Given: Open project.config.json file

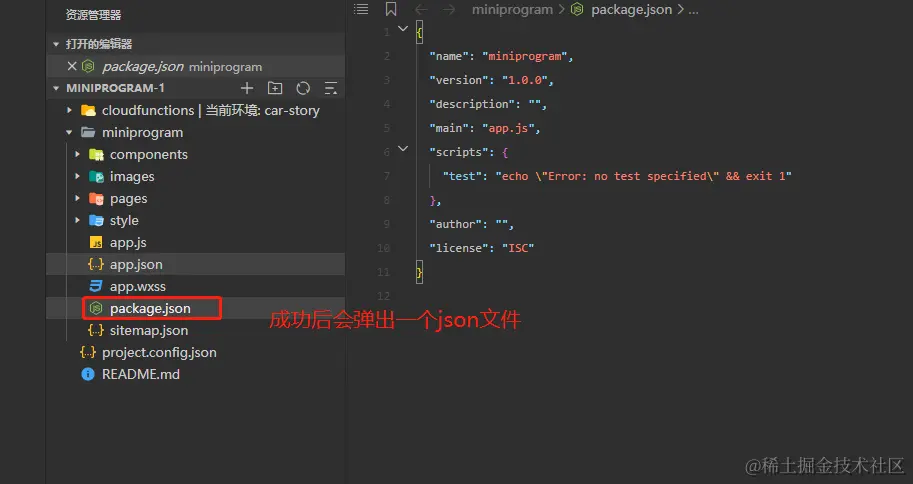Looking at the screenshot, I should [x=158, y=352].
